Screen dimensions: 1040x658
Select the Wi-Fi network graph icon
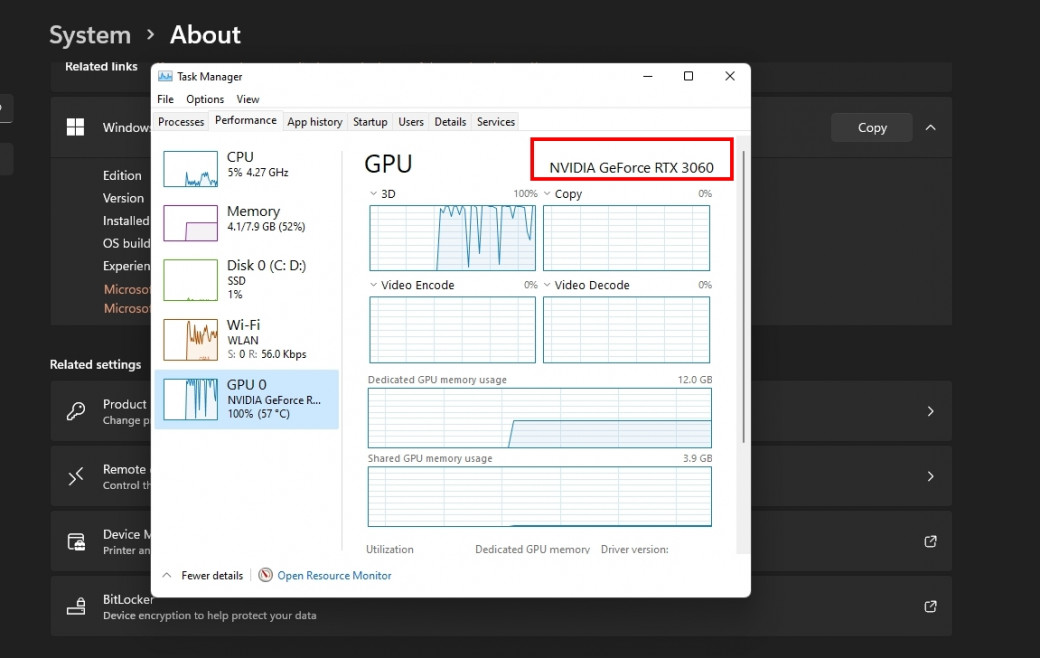(190, 340)
